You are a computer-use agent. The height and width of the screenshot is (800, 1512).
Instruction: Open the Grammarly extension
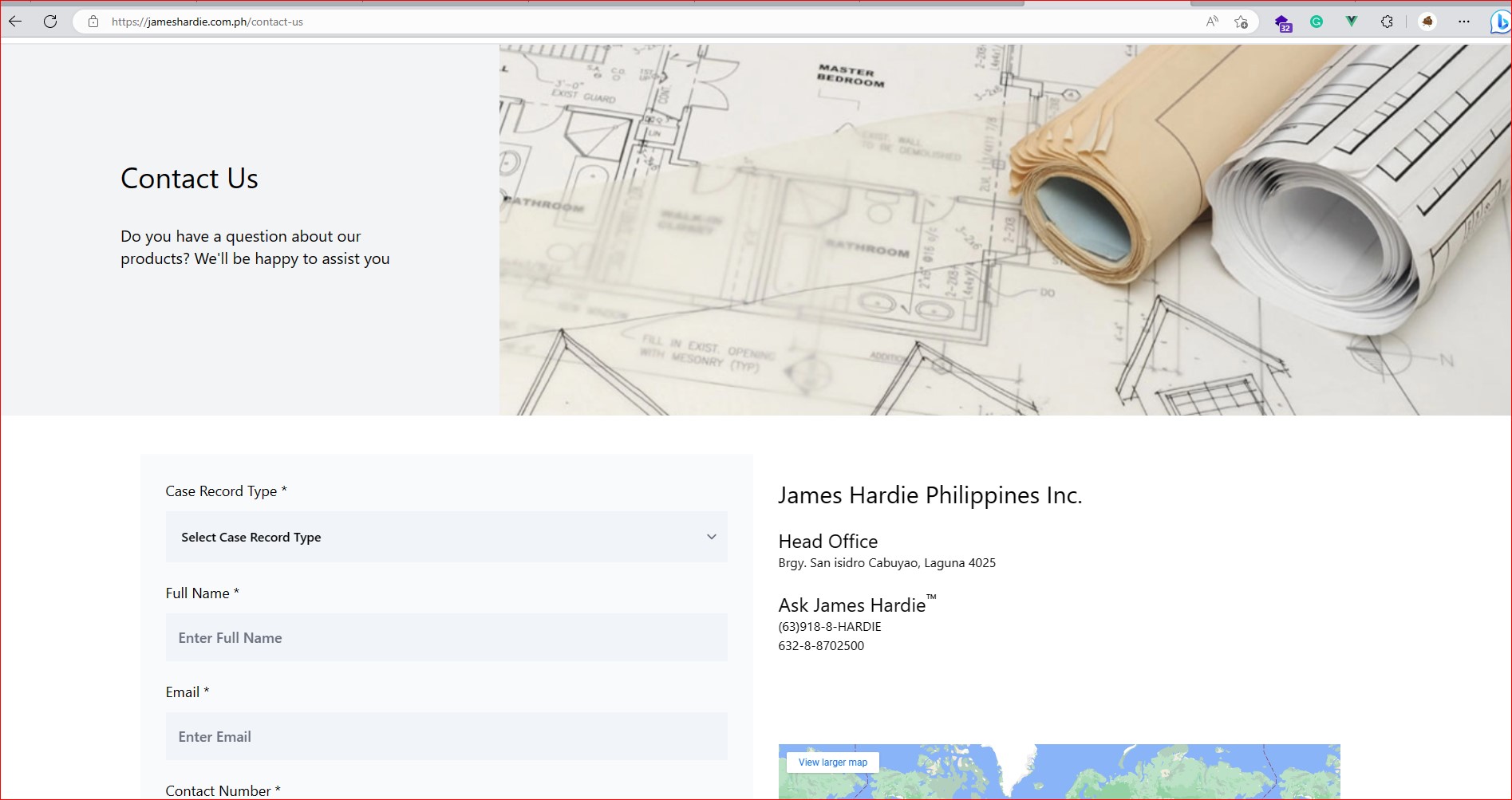1317,22
